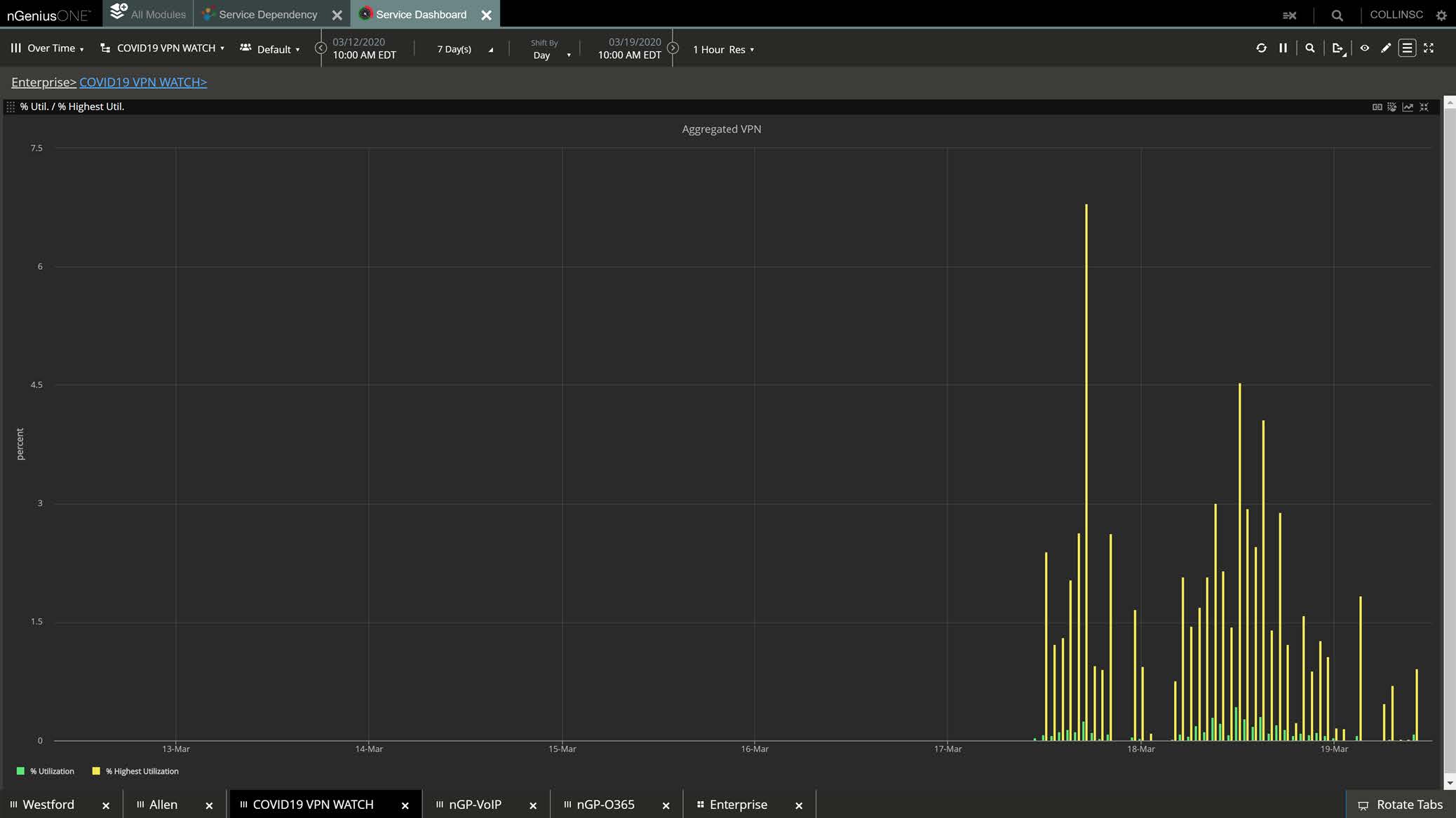1456x818 pixels.
Task: Open the Shift By Day dropdown
Action: pos(551,55)
